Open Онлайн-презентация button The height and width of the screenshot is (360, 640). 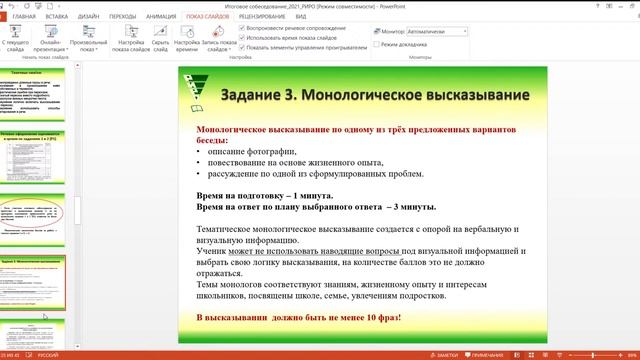click(51, 38)
